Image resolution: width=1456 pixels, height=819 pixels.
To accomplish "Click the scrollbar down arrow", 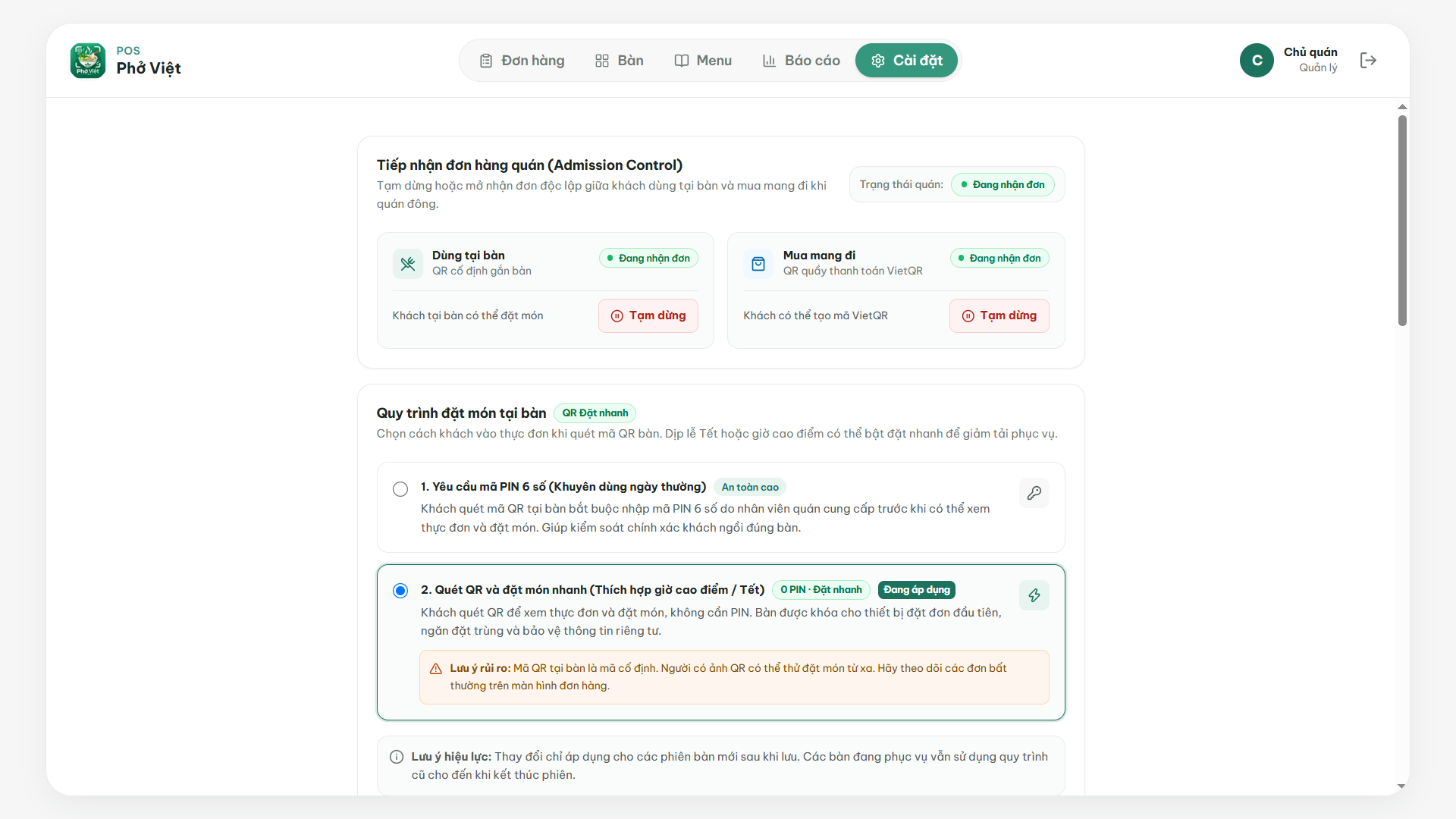I will (1402, 786).
